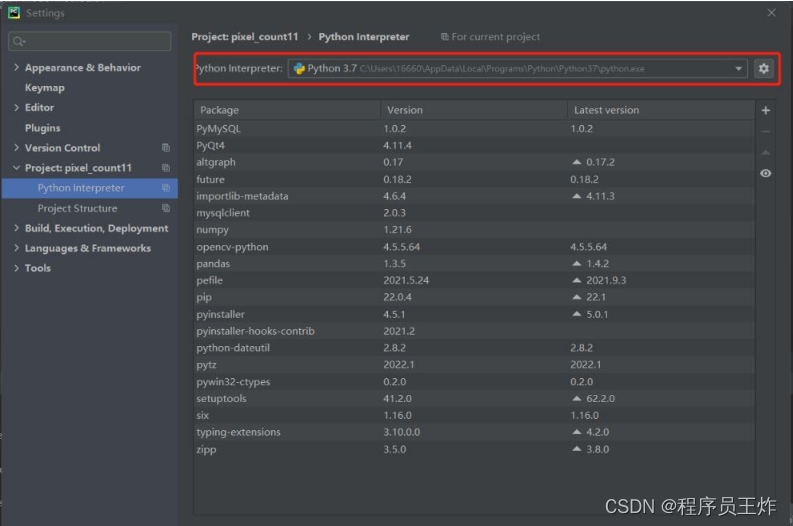The height and width of the screenshot is (526, 793).
Task: Select the pefile package row
Action: point(474,280)
